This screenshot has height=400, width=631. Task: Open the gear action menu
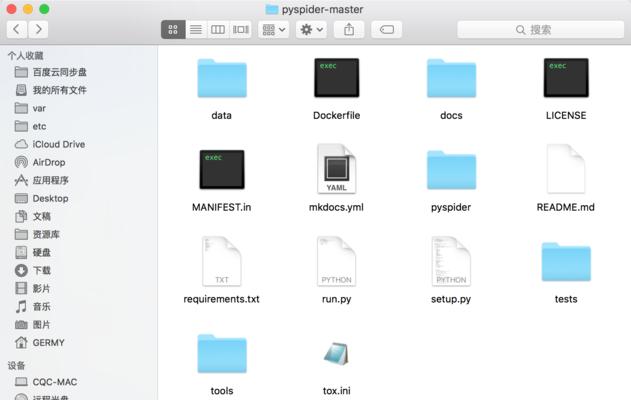[311, 29]
